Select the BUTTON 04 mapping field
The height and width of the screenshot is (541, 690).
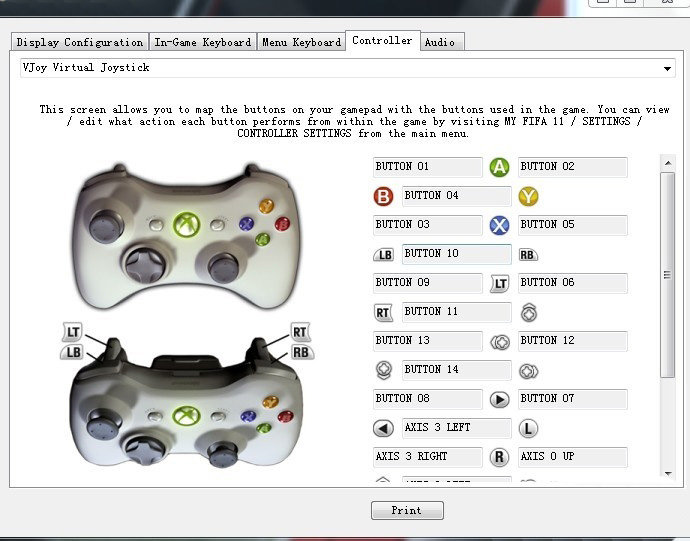tap(457, 196)
